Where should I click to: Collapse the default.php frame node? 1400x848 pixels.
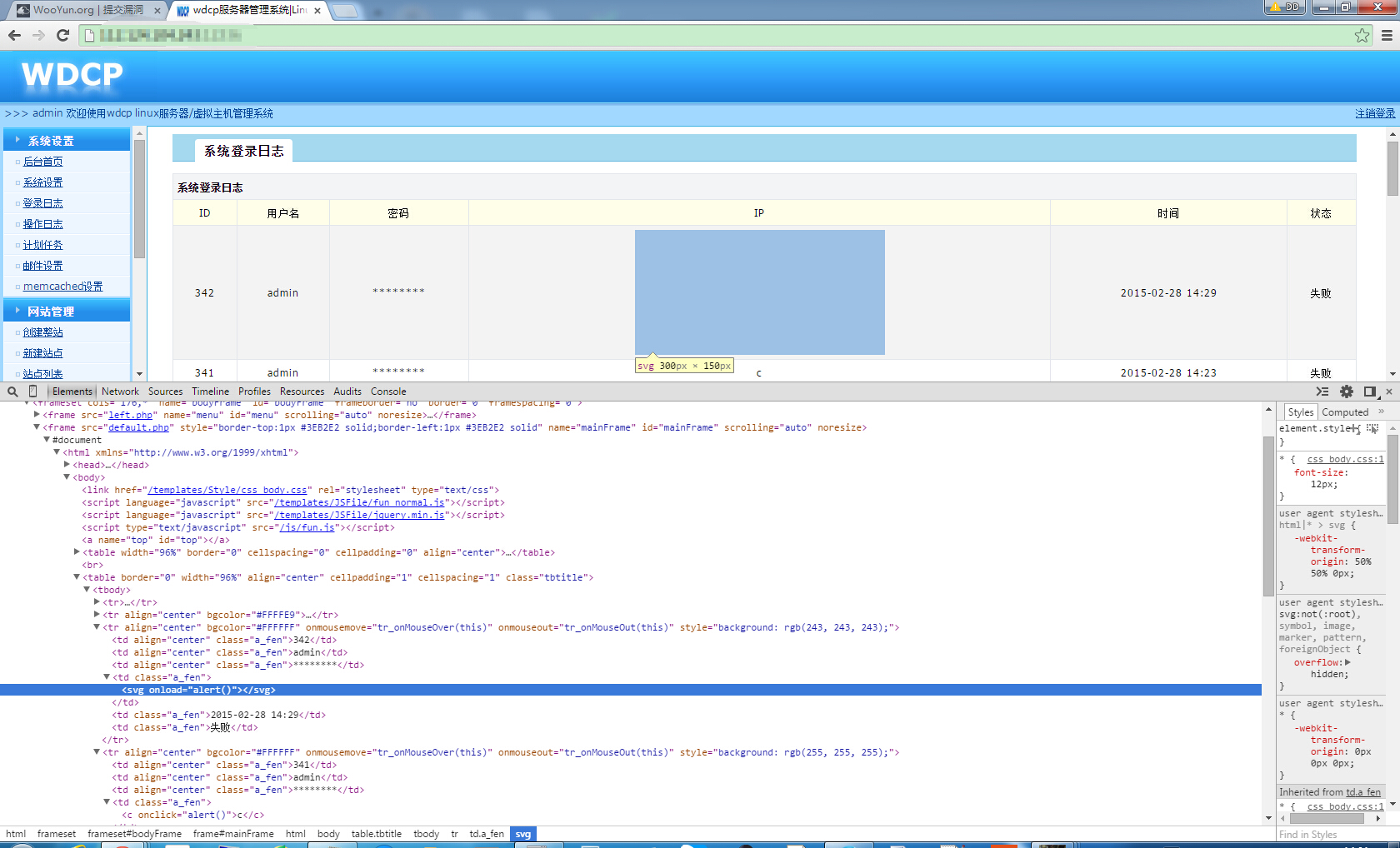(37, 426)
